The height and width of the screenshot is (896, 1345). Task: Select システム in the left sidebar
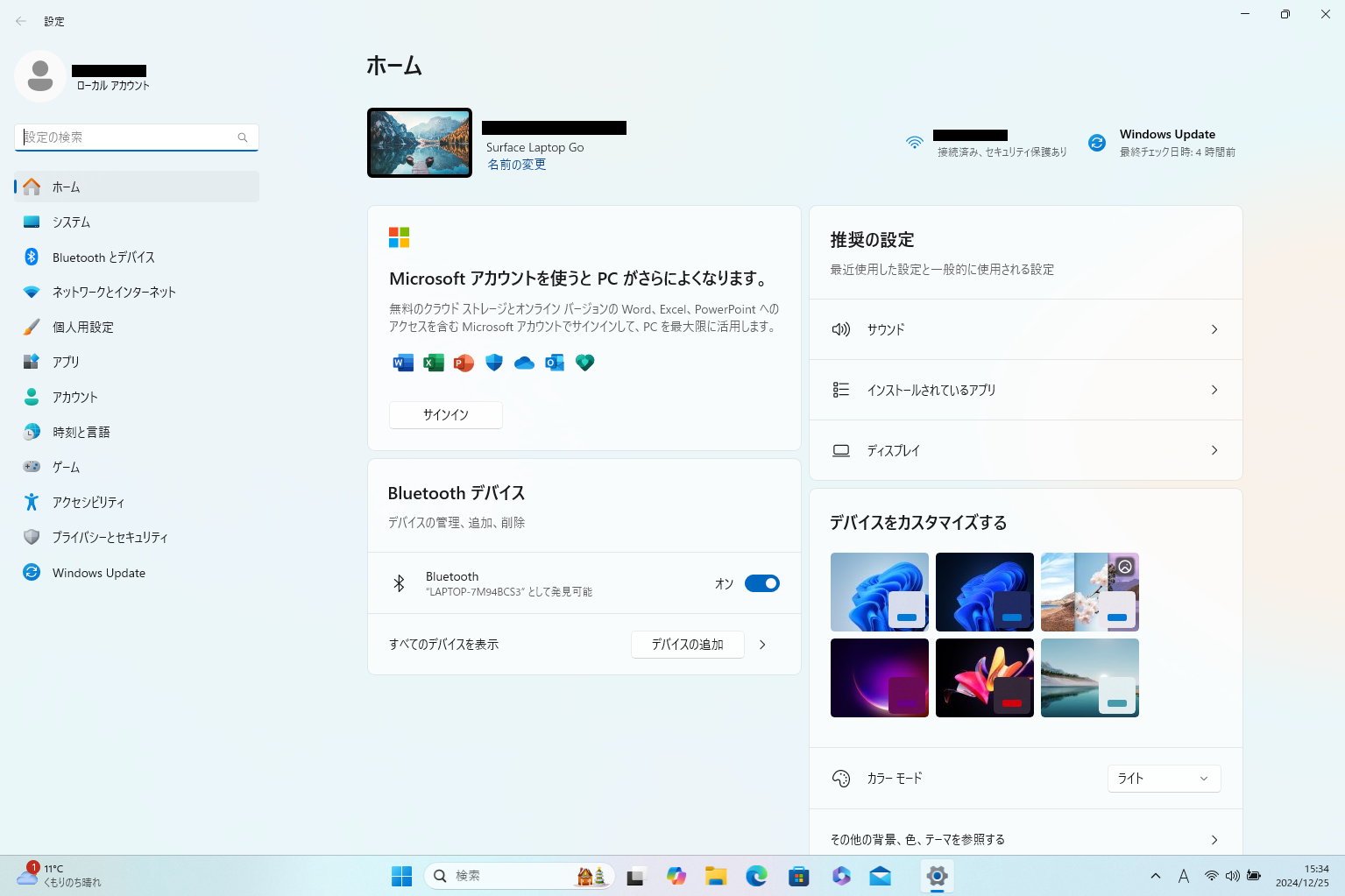pos(71,222)
